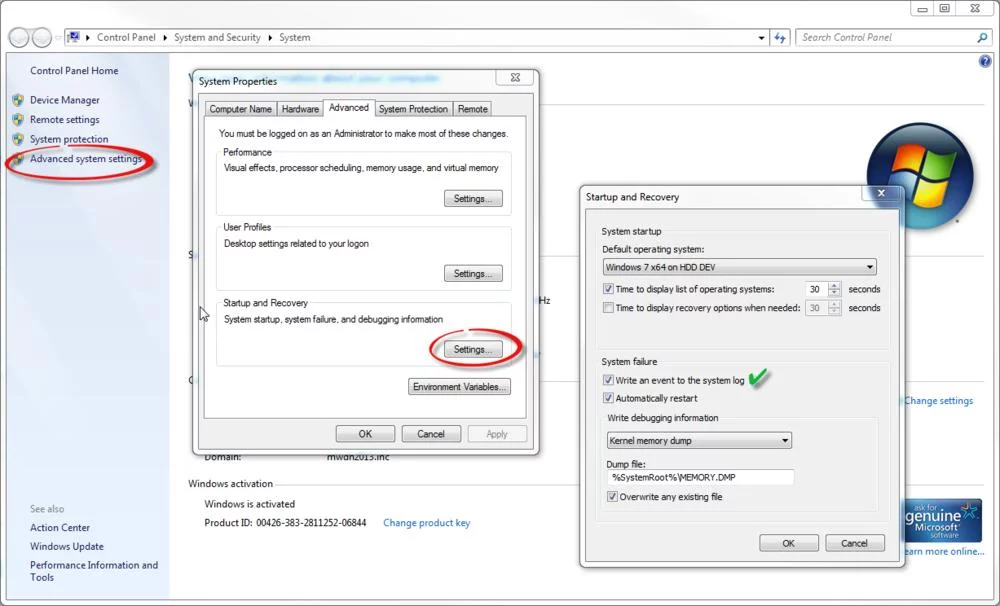This screenshot has width=1000, height=606.
Task: Click Cancel in System Properties
Action: (x=431, y=434)
